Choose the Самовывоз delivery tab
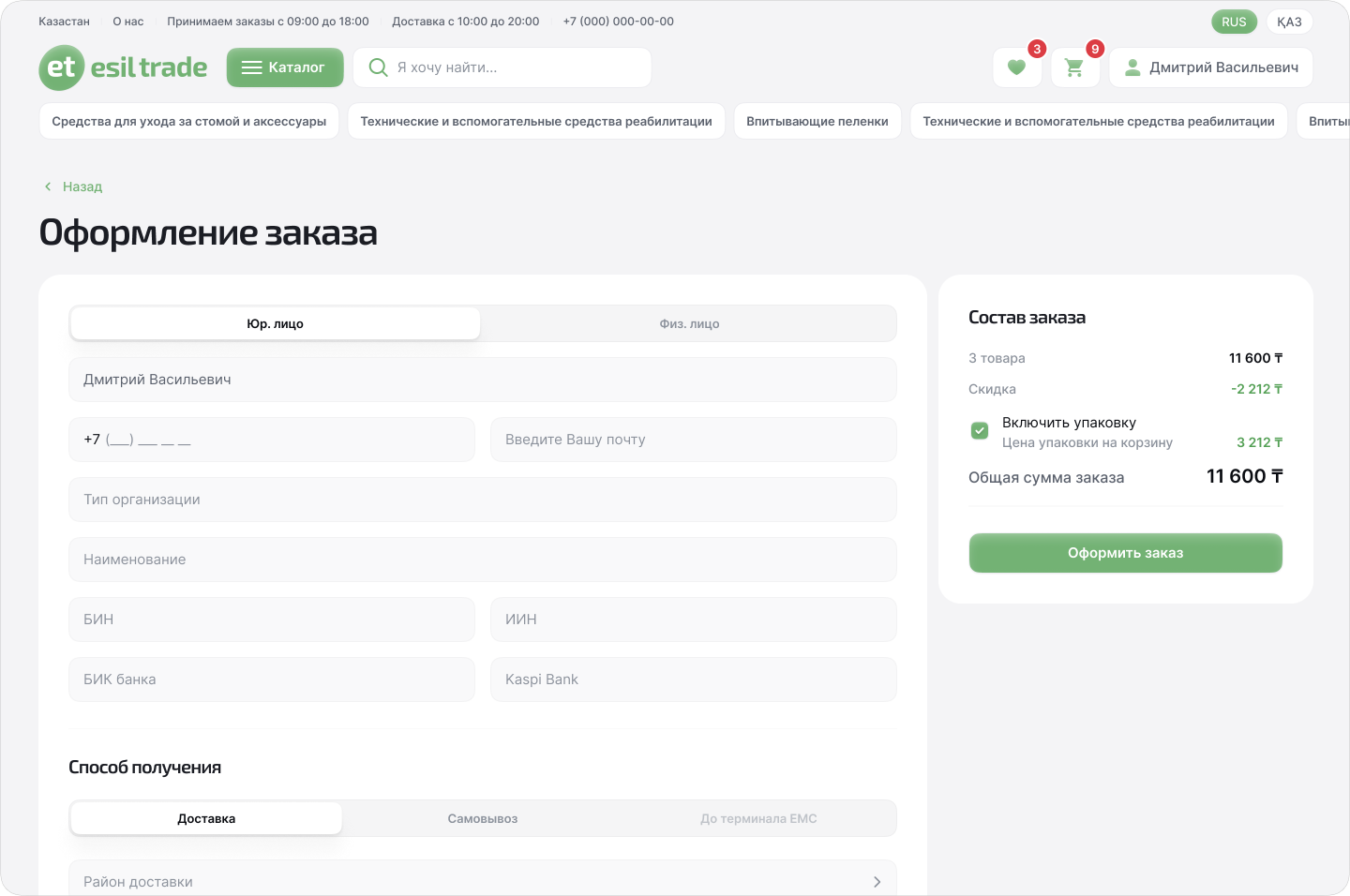1350x896 pixels. pyautogui.click(x=482, y=818)
